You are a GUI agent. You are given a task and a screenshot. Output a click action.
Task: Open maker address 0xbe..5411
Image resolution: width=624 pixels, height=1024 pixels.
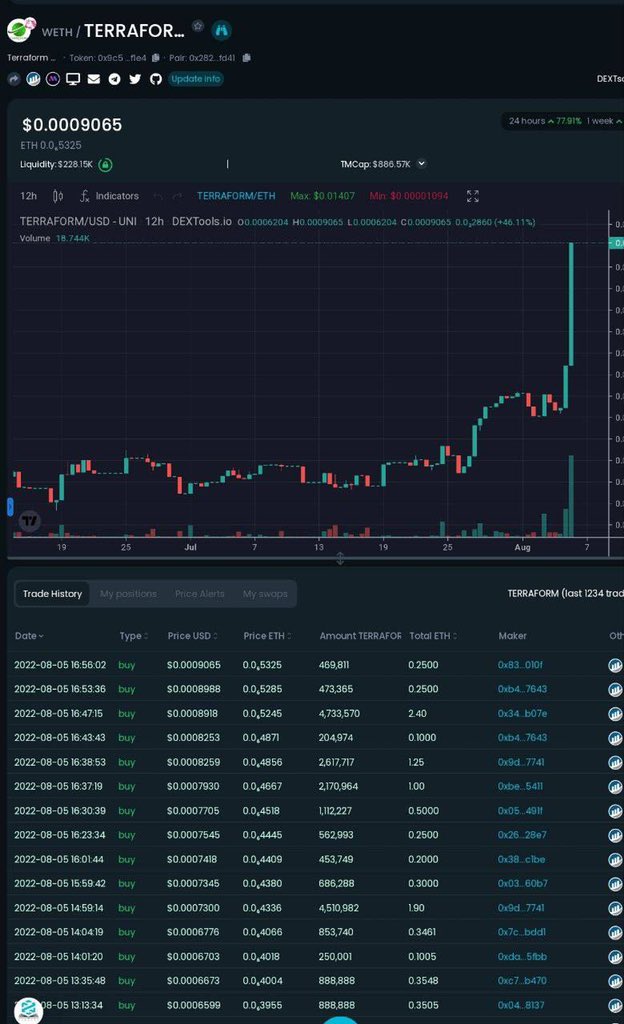520,787
